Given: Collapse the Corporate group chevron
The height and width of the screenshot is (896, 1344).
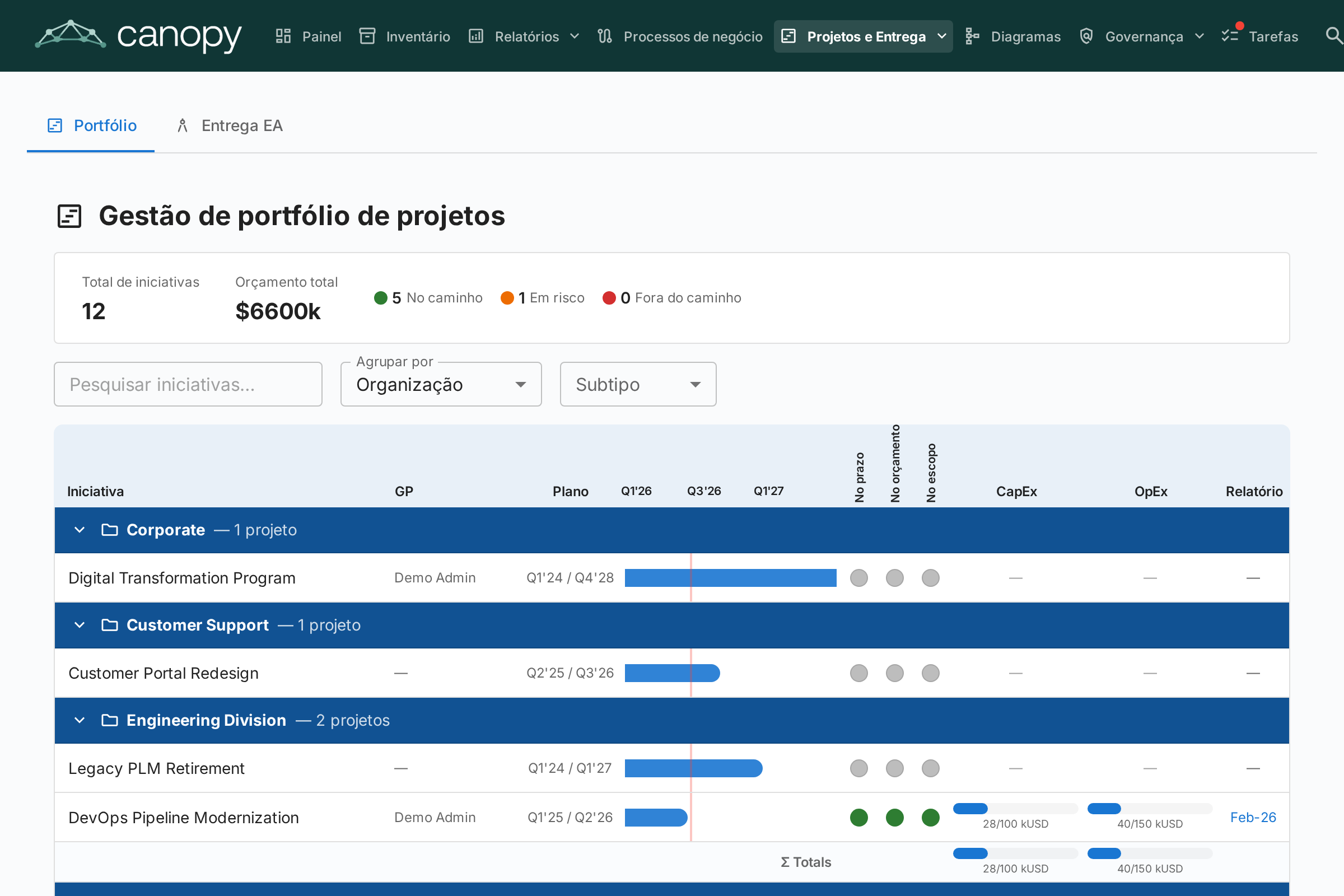Looking at the screenshot, I should tap(80, 530).
